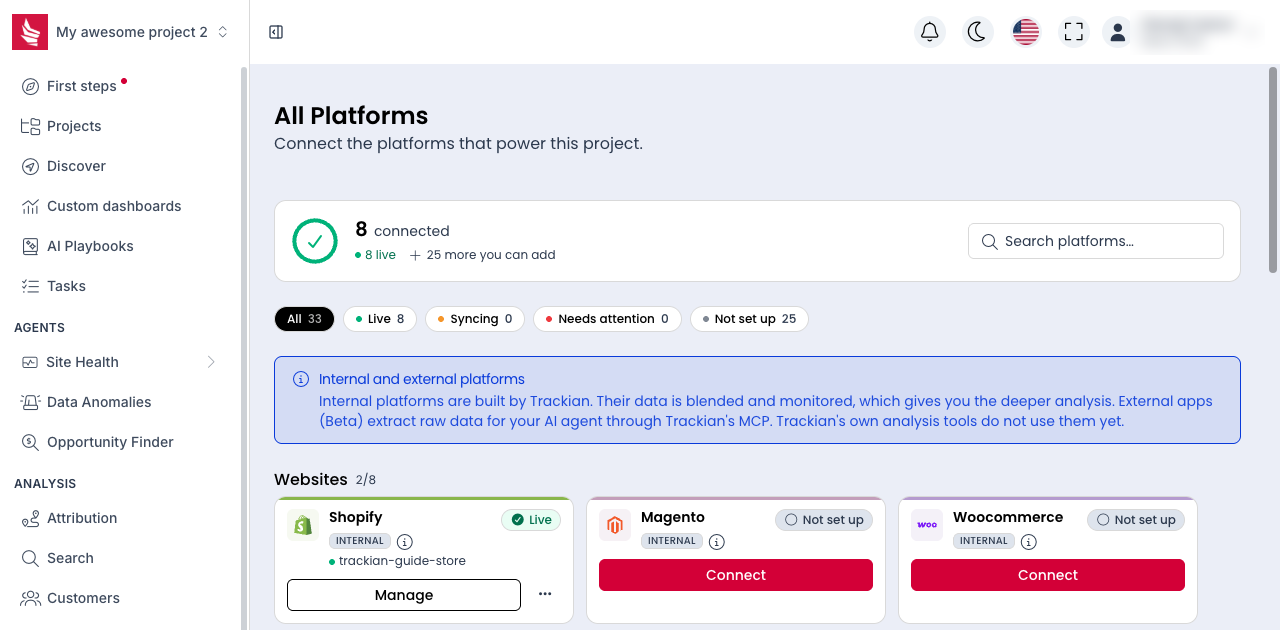The image size is (1280, 630).
Task: Collapse the sidebar panel icon
Action: (276, 32)
